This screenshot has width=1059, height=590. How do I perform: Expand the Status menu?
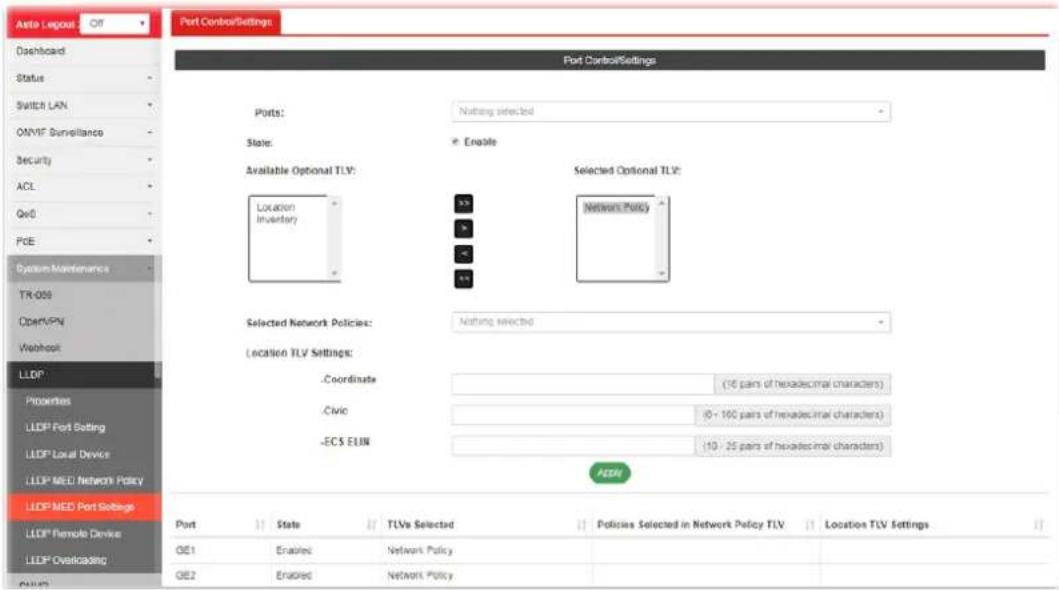[84, 78]
